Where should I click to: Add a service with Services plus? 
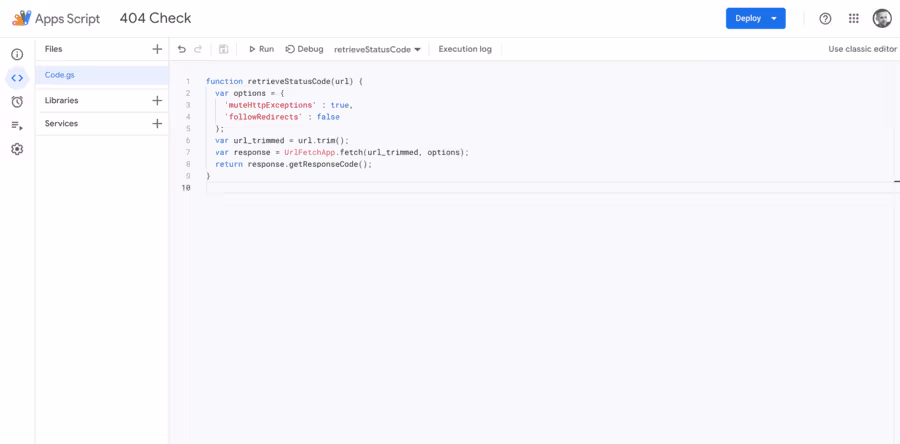(x=157, y=123)
